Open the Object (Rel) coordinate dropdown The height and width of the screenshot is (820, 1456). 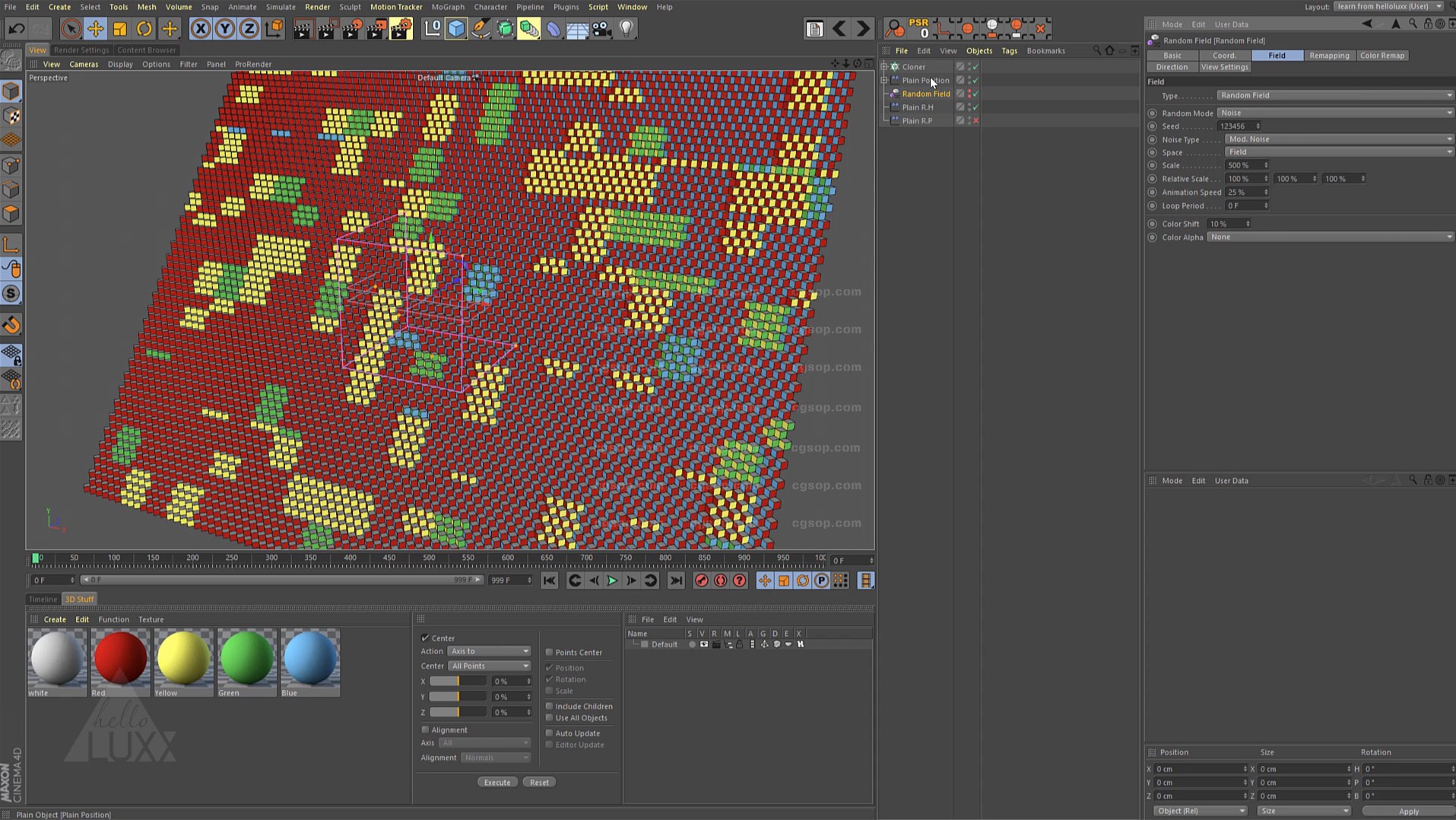[x=1200, y=811]
